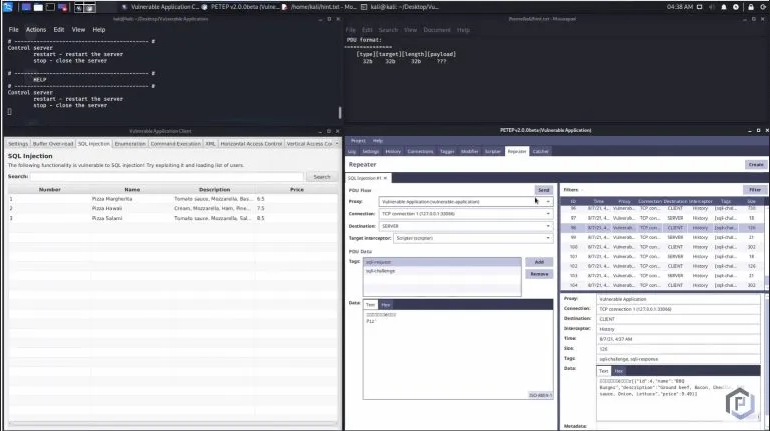Viewport: 770px width, 431px height.
Task: Open the notifications bell icon in tray
Action: [724, 7]
